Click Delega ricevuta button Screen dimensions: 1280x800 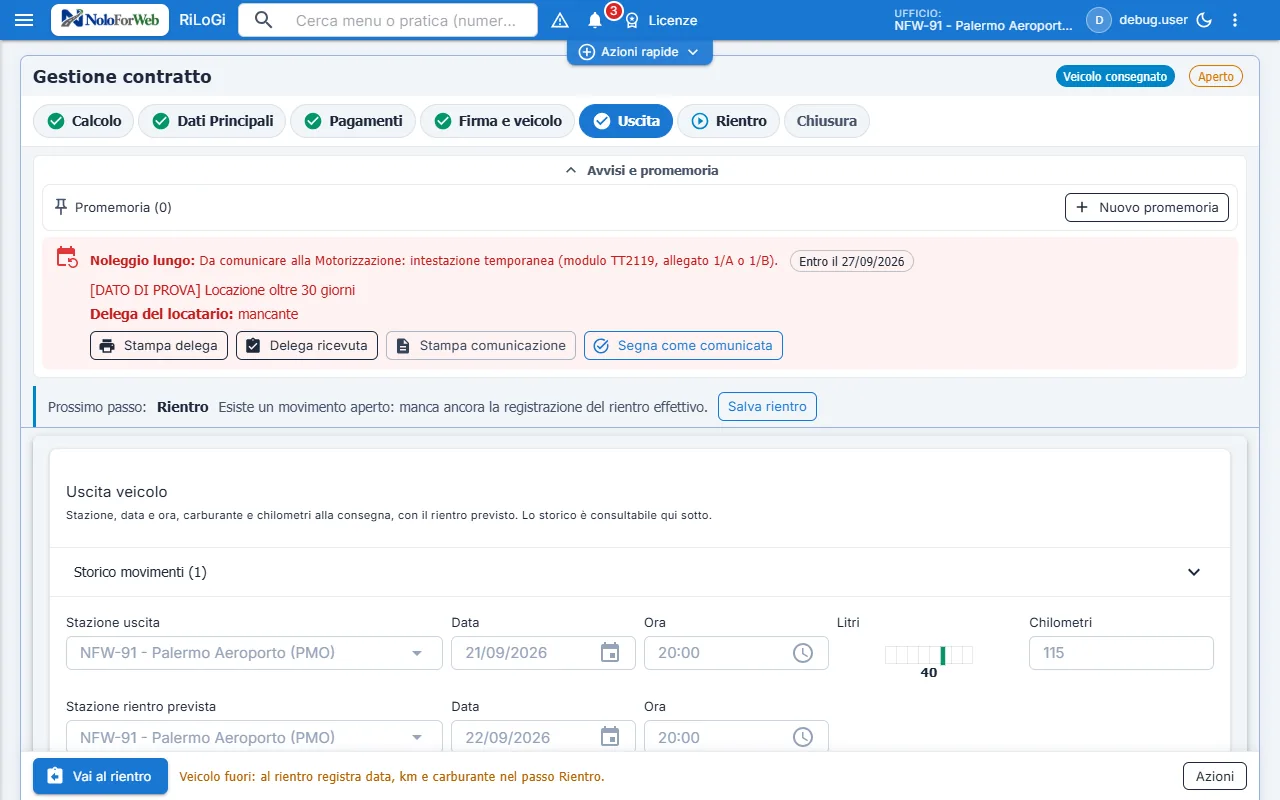(307, 345)
